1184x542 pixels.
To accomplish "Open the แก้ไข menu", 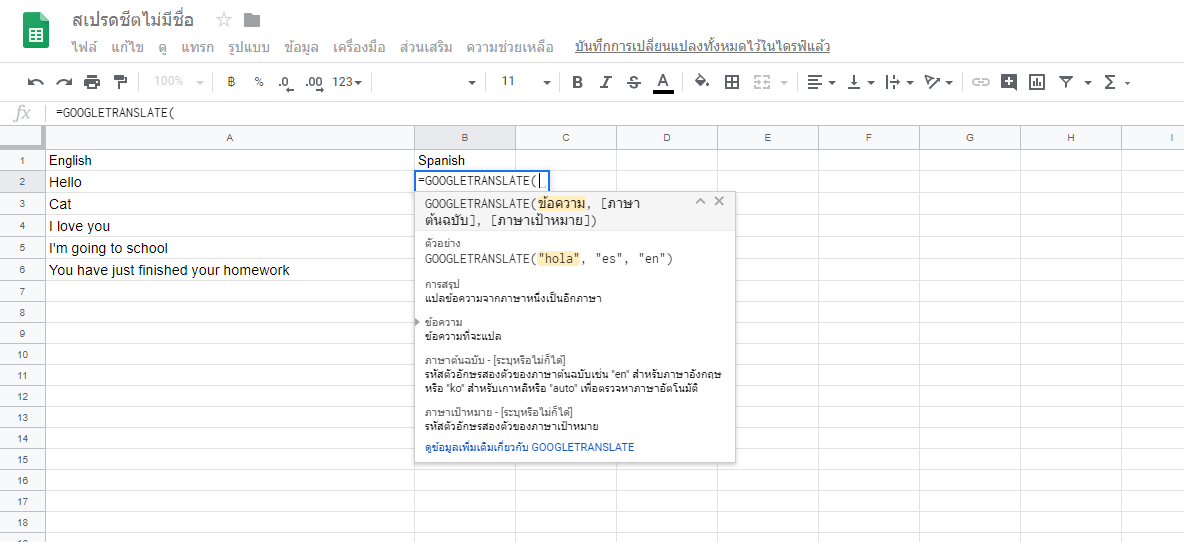I will point(128,47).
